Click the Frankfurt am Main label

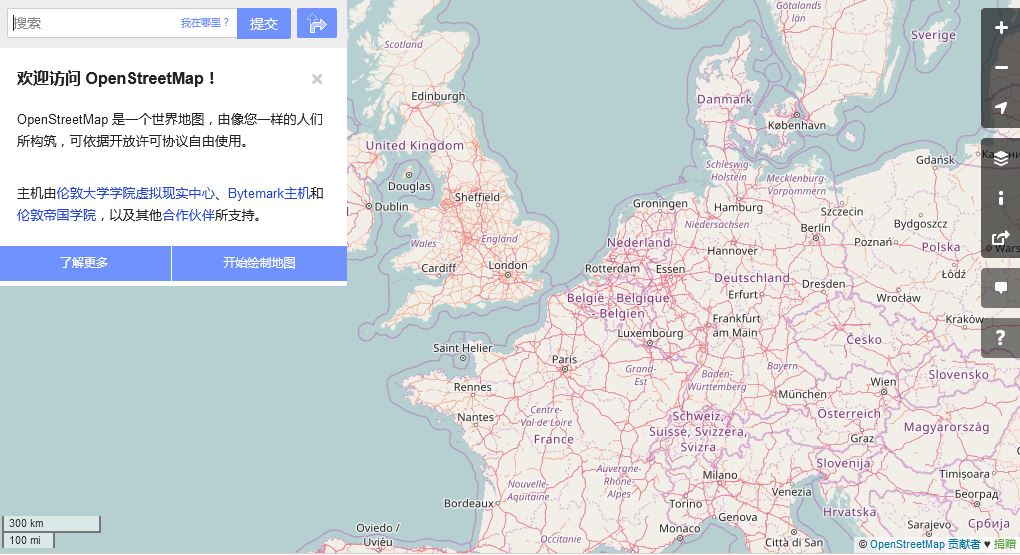click(x=736, y=325)
